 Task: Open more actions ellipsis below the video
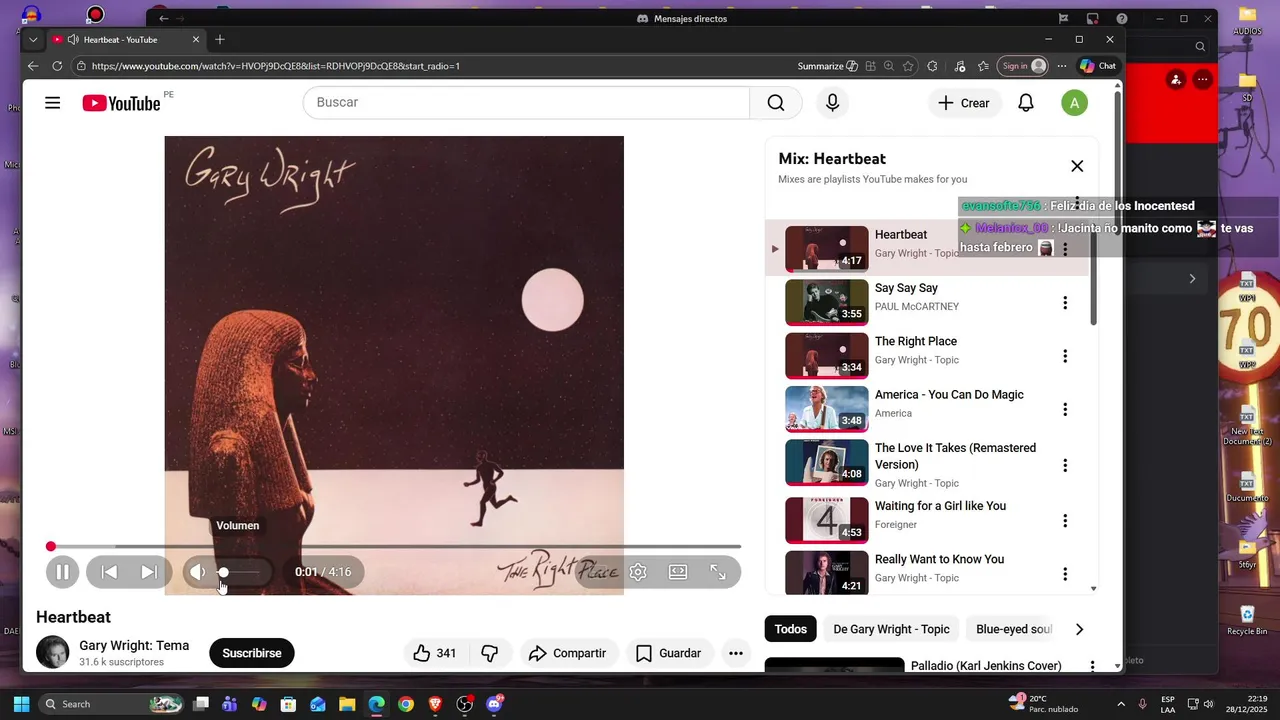[736, 653]
